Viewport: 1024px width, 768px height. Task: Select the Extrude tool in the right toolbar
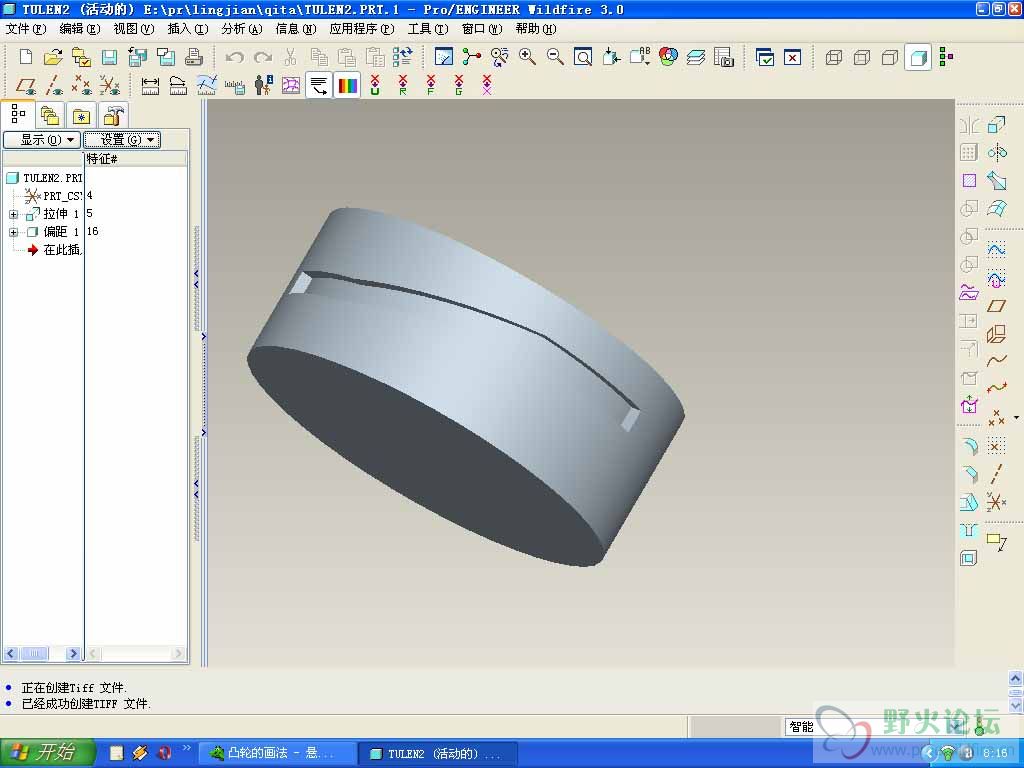[x=997, y=124]
